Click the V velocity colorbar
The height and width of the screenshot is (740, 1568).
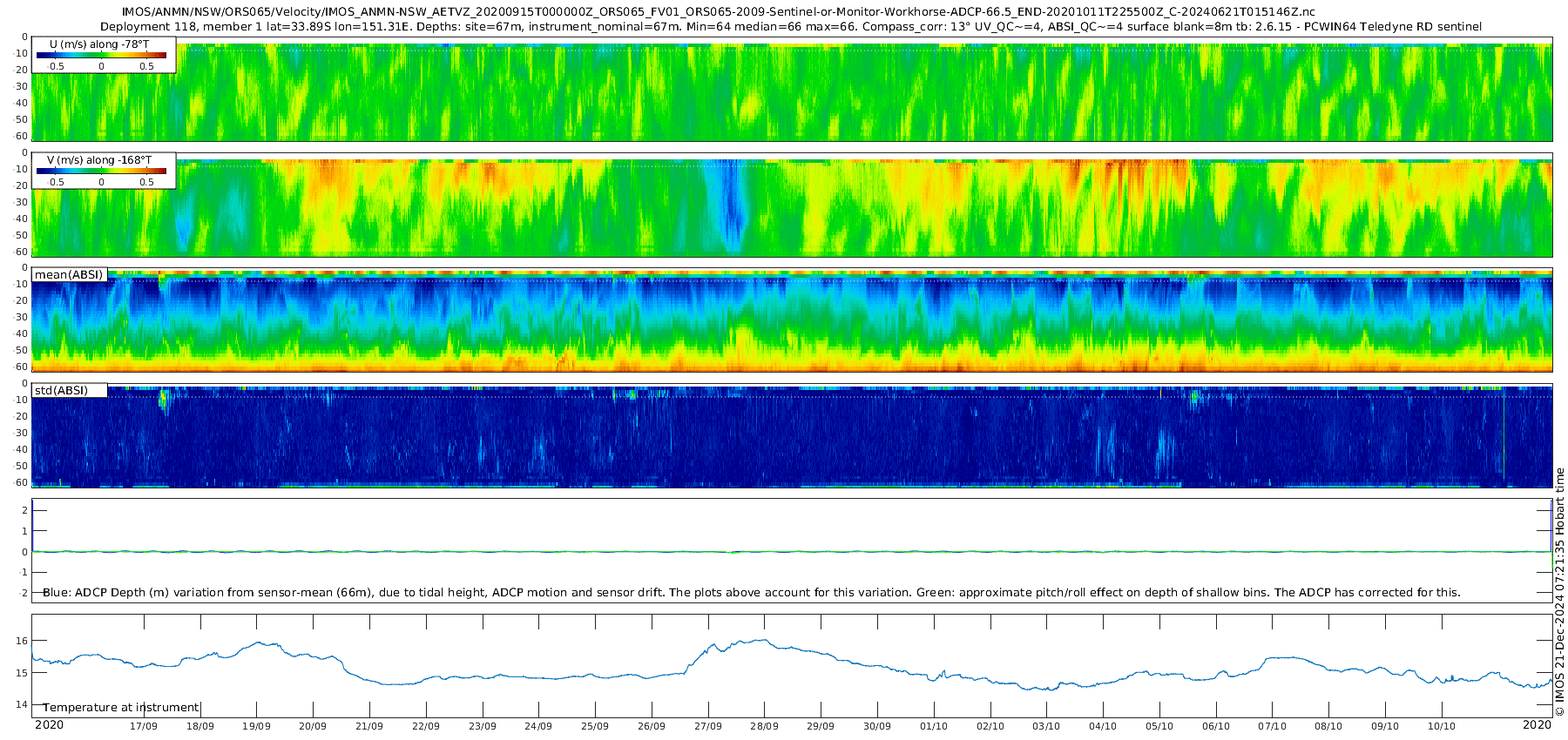pos(101,172)
